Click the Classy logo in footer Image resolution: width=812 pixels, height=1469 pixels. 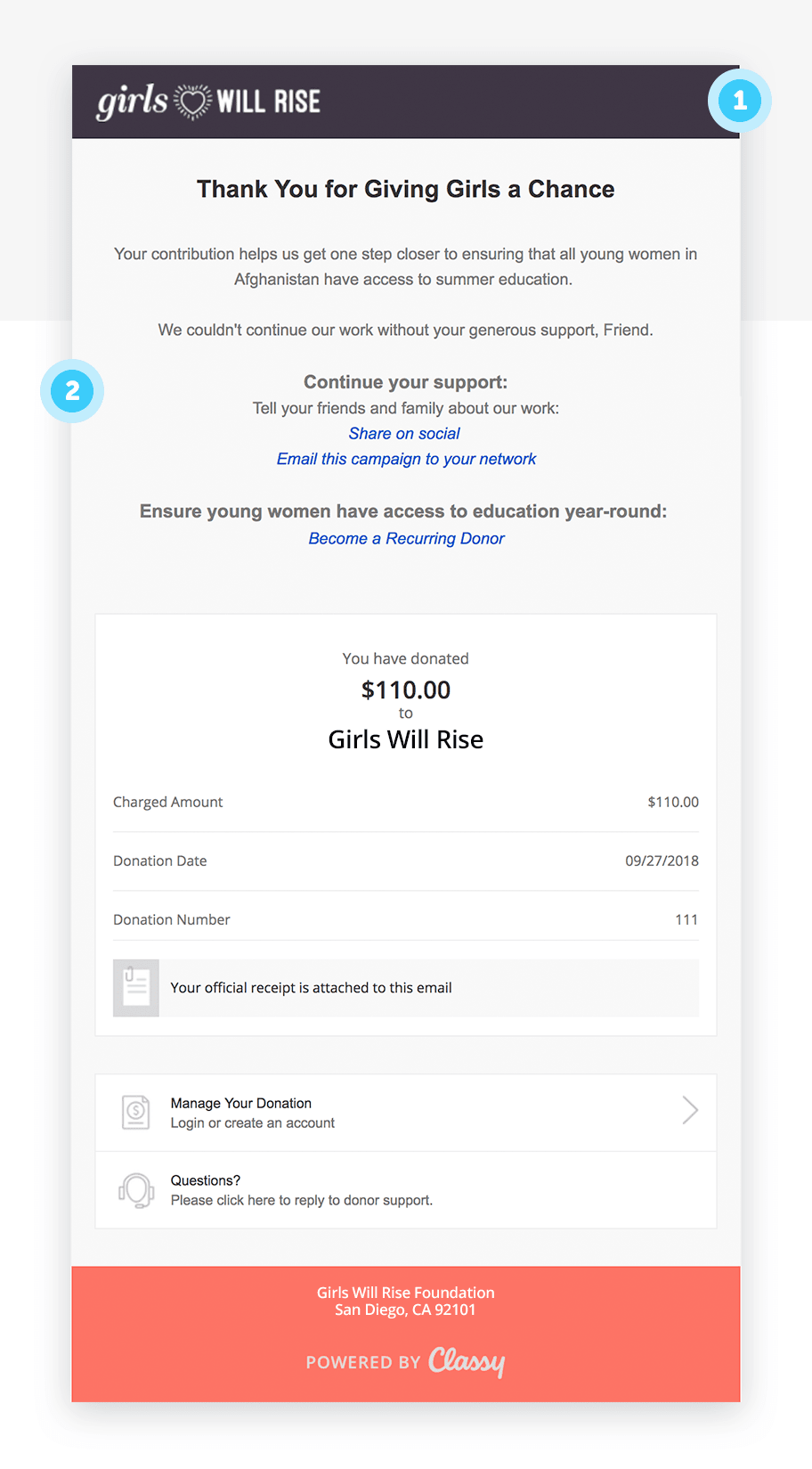coord(467,1361)
